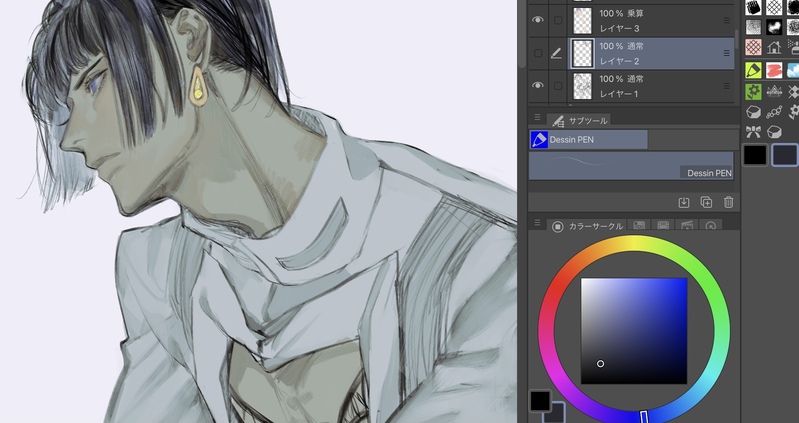Image resolution: width=799 pixels, height=423 pixels.
Task: Switch to the カラーサークル tab
Action: pyautogui.click(x=587, y=226)
